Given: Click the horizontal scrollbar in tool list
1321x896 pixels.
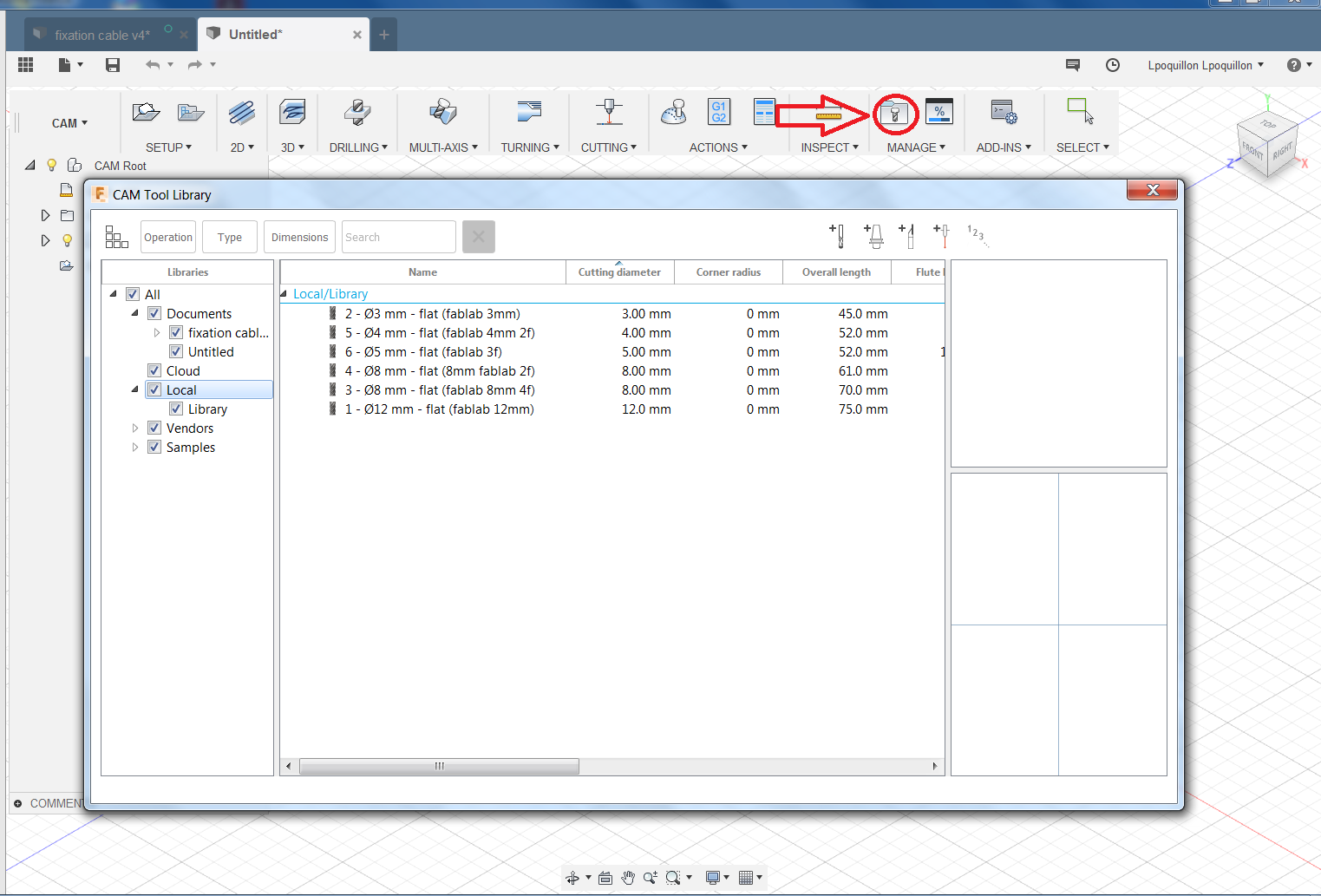Looking at the screenshot, I should point(439,766).
